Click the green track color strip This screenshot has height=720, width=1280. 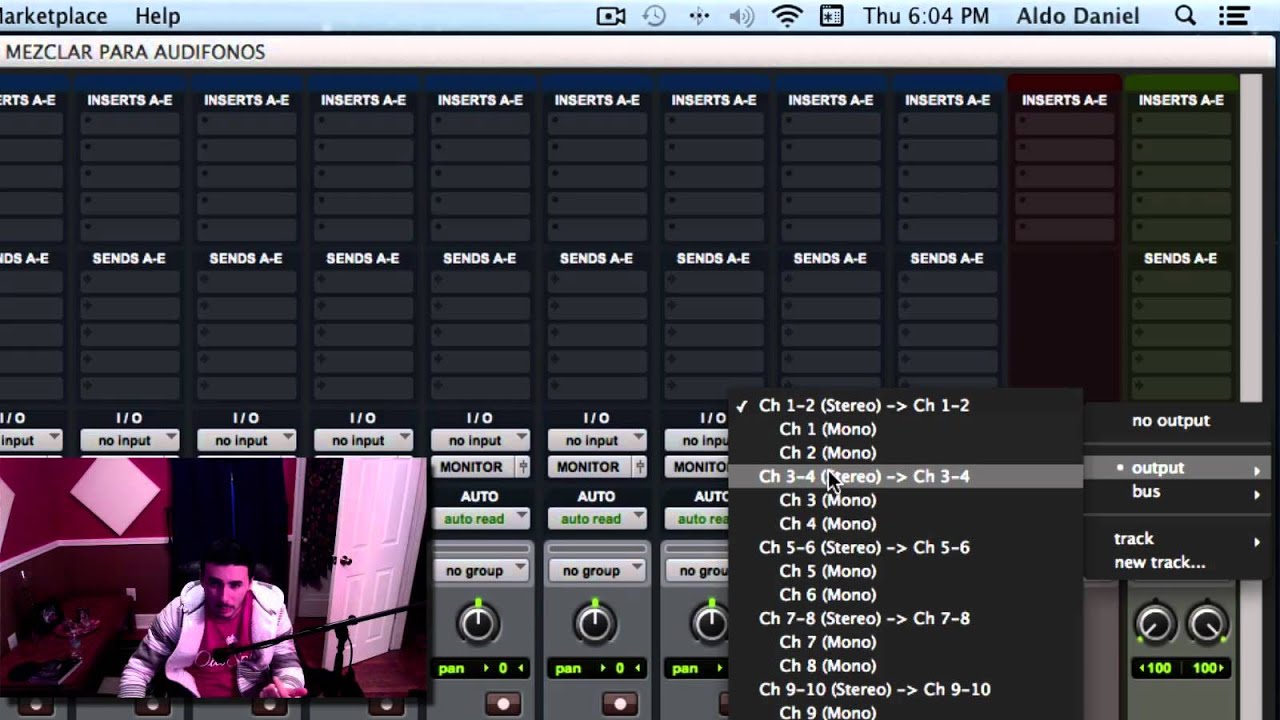pos(1181,82)
